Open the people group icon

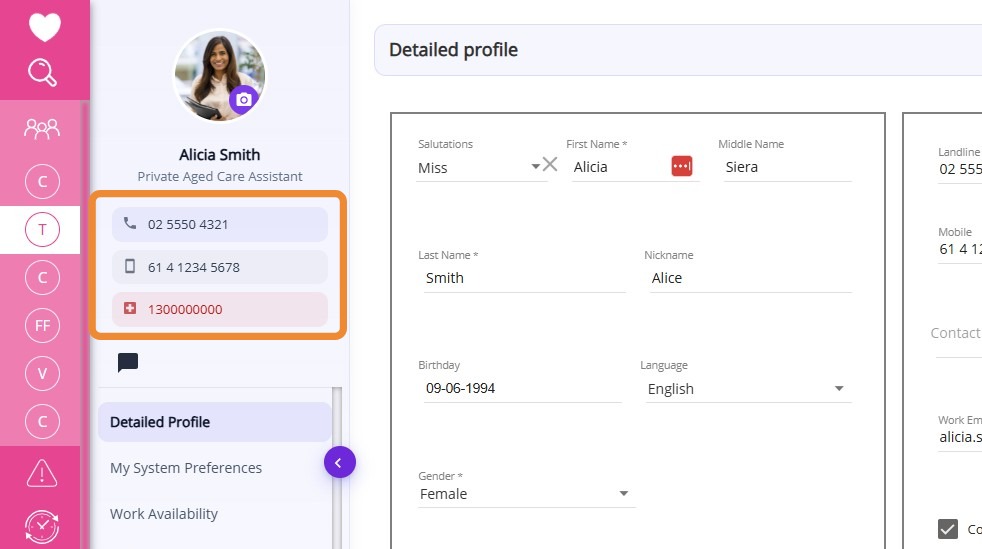click(42, 128)
